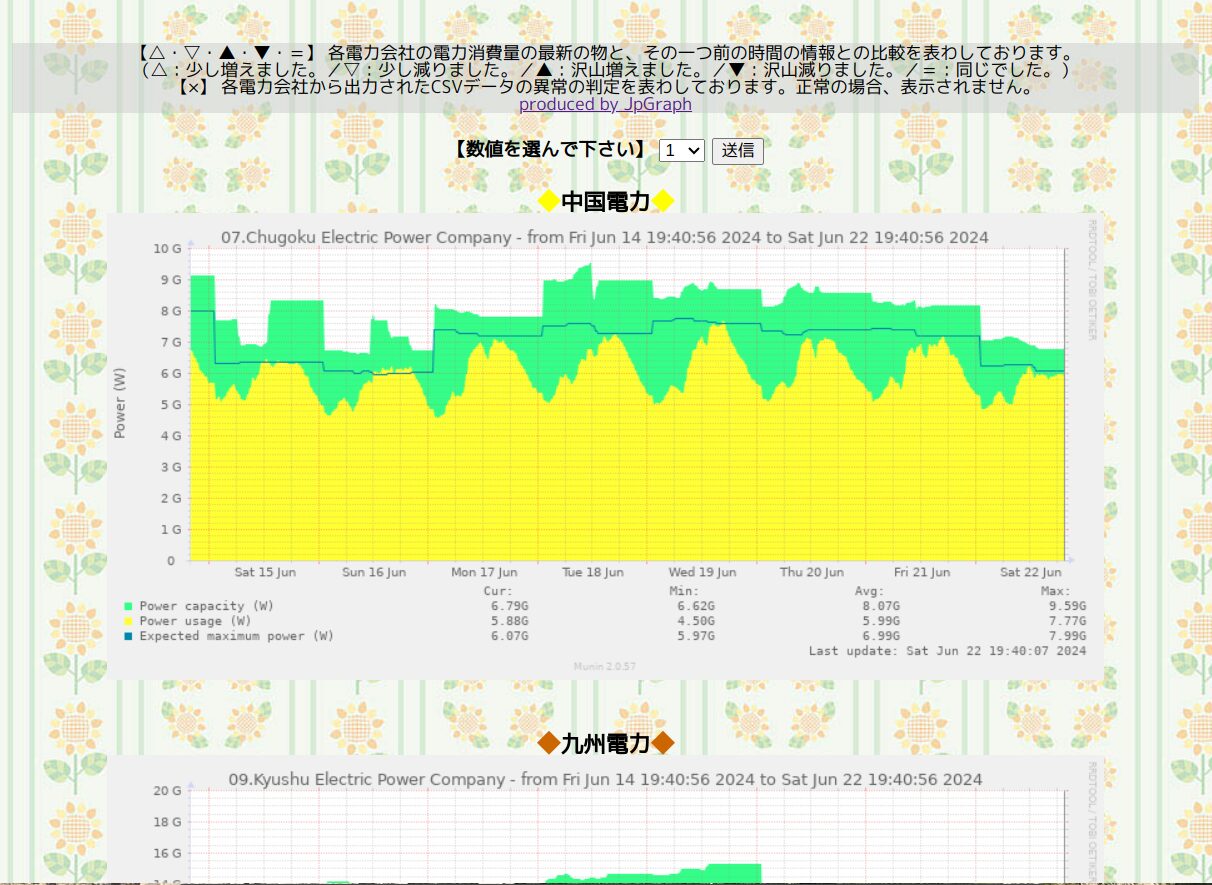Screen dimensions: 1212x885
Task: Click the Thu 20 Jun axis label
Action: tap(812, 573)
